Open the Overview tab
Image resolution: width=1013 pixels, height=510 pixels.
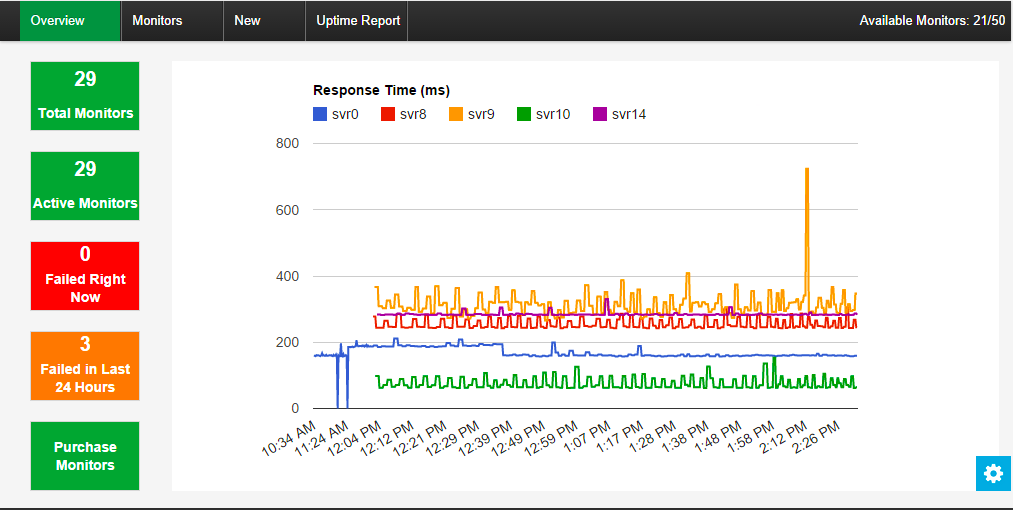click(58, 21)
